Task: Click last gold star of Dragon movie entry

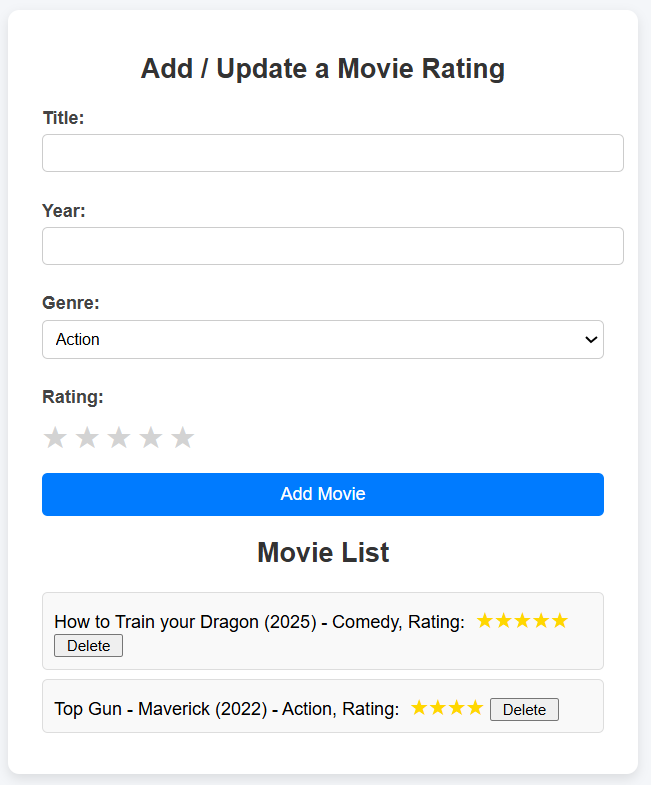Action: (x=560, y=621)
